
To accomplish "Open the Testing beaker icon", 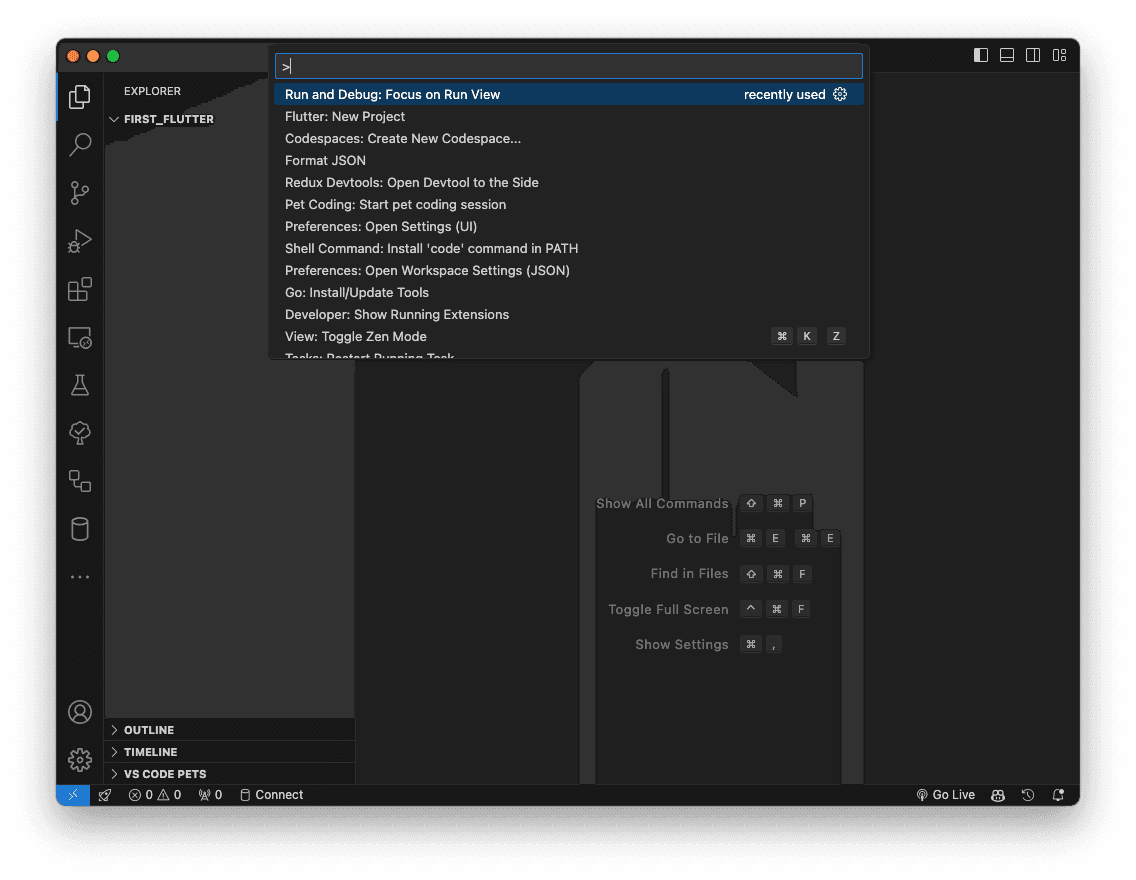I will tap(80, 385).
